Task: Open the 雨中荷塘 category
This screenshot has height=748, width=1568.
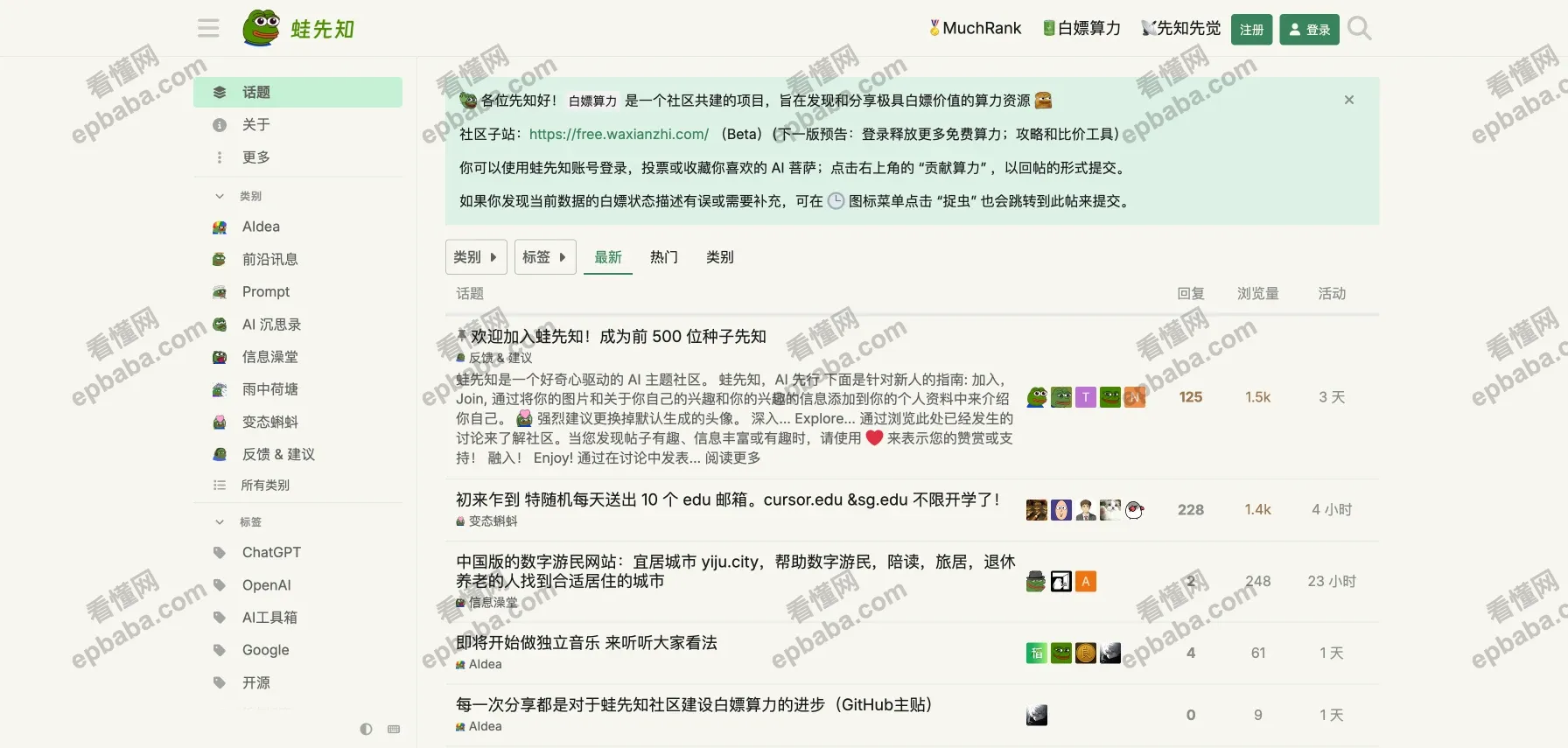Action: coord(297,388)
